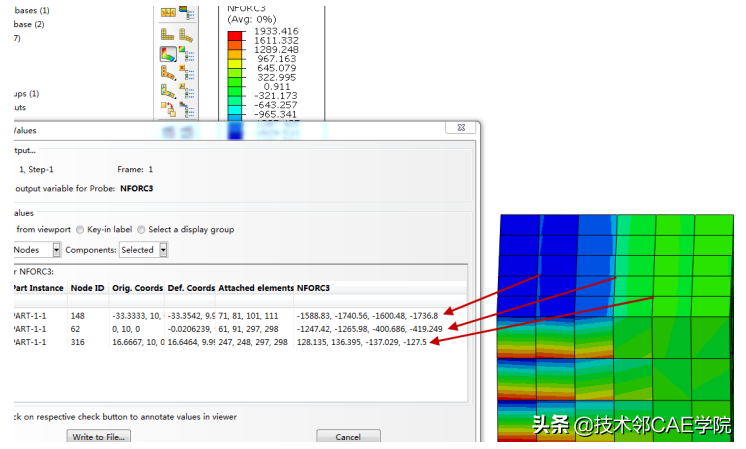Open Contour Options icon
746x449 pixels.
[187, 54]
